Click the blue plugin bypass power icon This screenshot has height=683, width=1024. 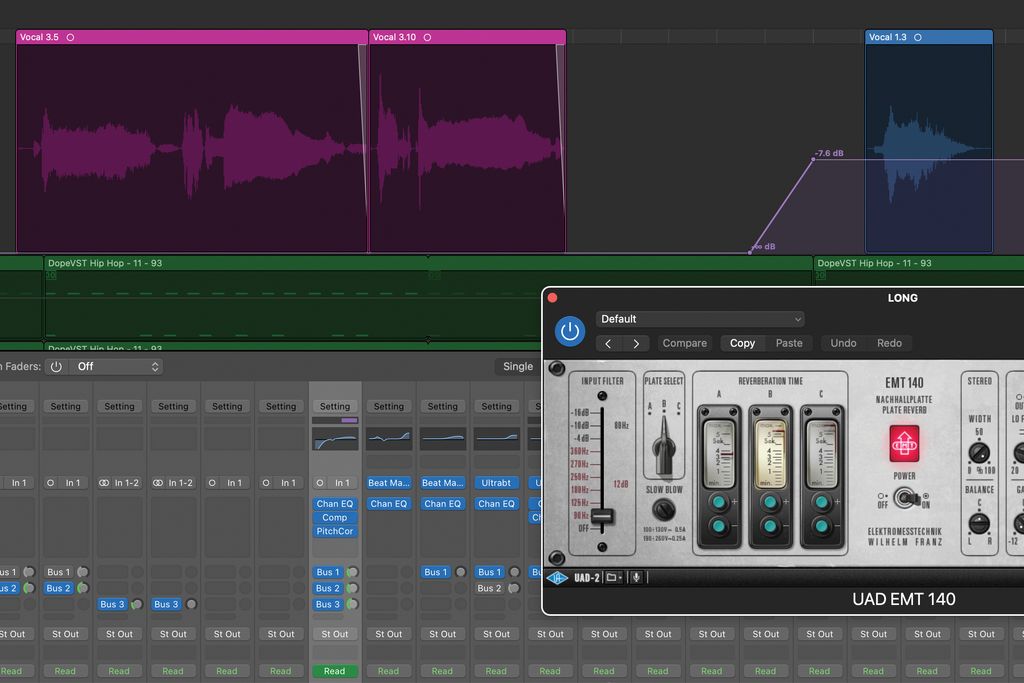point(569,331)
